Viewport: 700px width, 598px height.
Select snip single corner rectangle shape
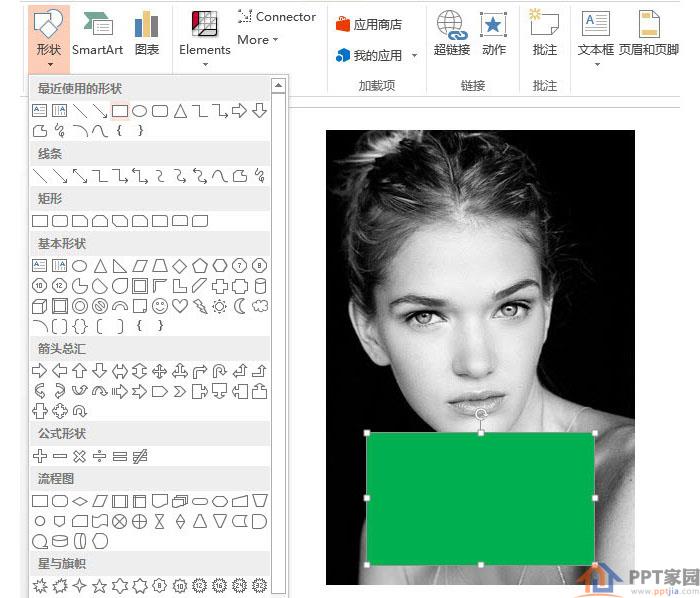click(x=80, y=221)
